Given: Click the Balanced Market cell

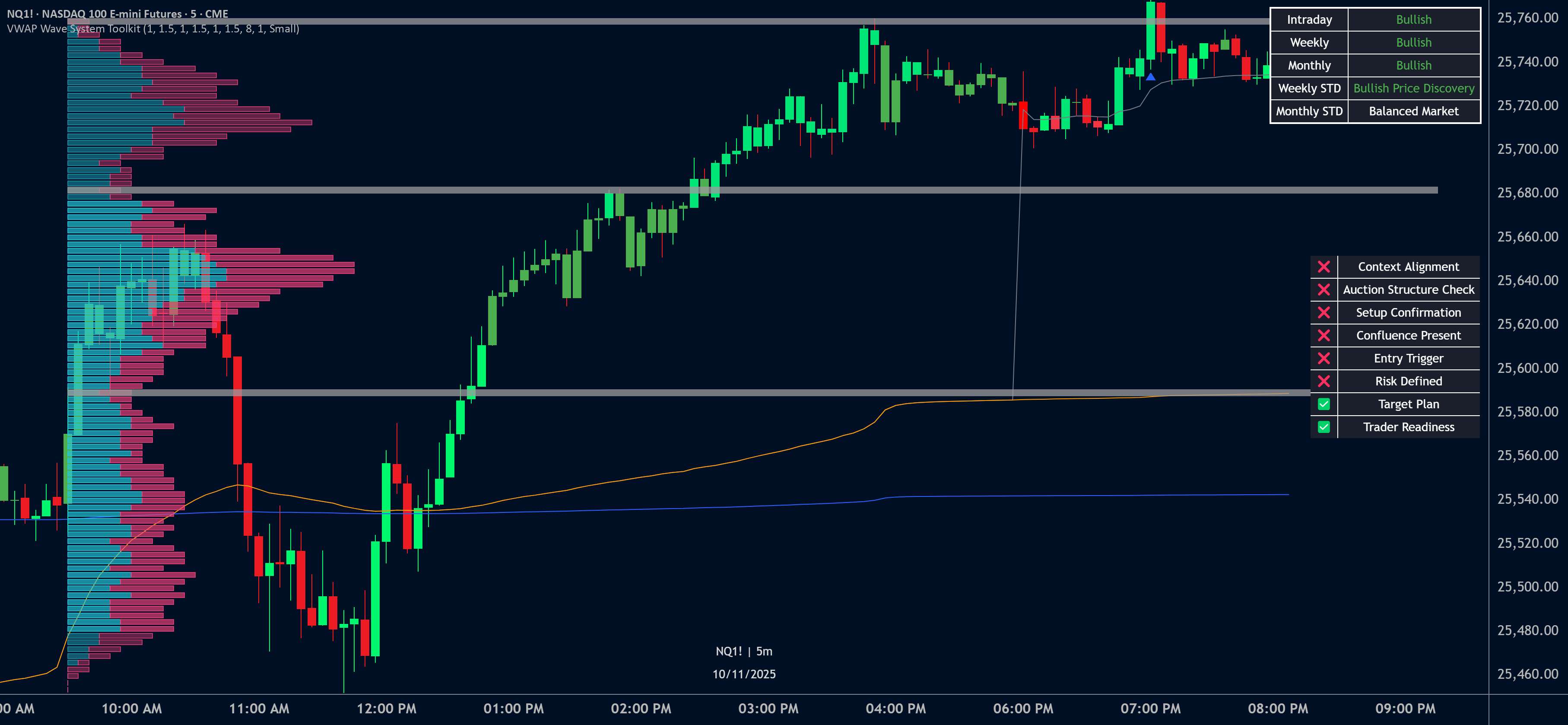Looking at the screenshot, I should [1413, 111].
